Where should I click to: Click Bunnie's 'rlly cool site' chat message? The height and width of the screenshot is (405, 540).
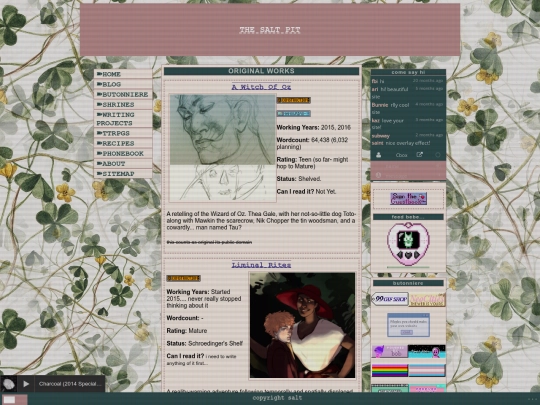point(390,108)
